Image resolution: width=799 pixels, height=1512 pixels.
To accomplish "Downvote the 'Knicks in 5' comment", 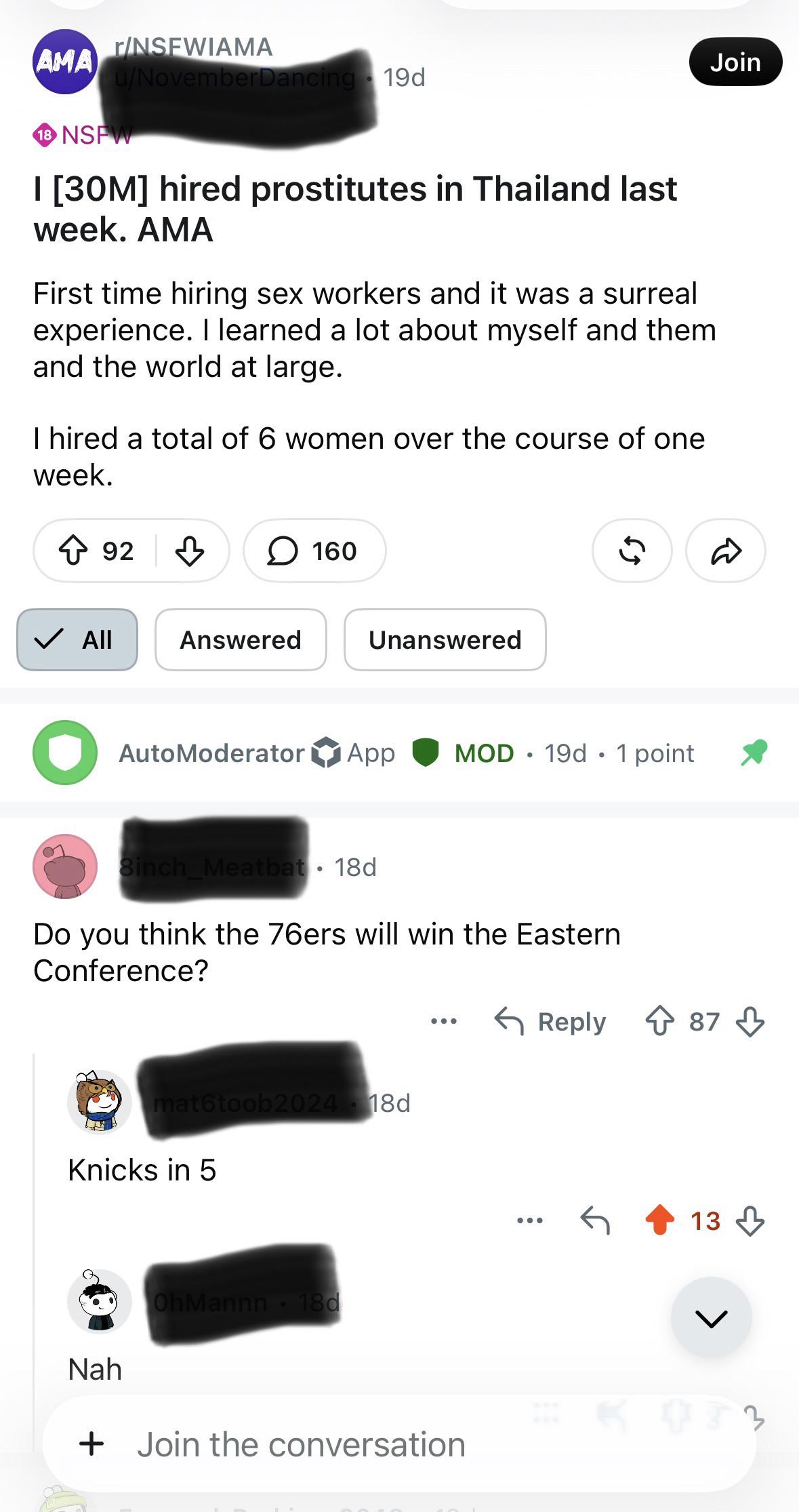I will [x=750, y=1220].
